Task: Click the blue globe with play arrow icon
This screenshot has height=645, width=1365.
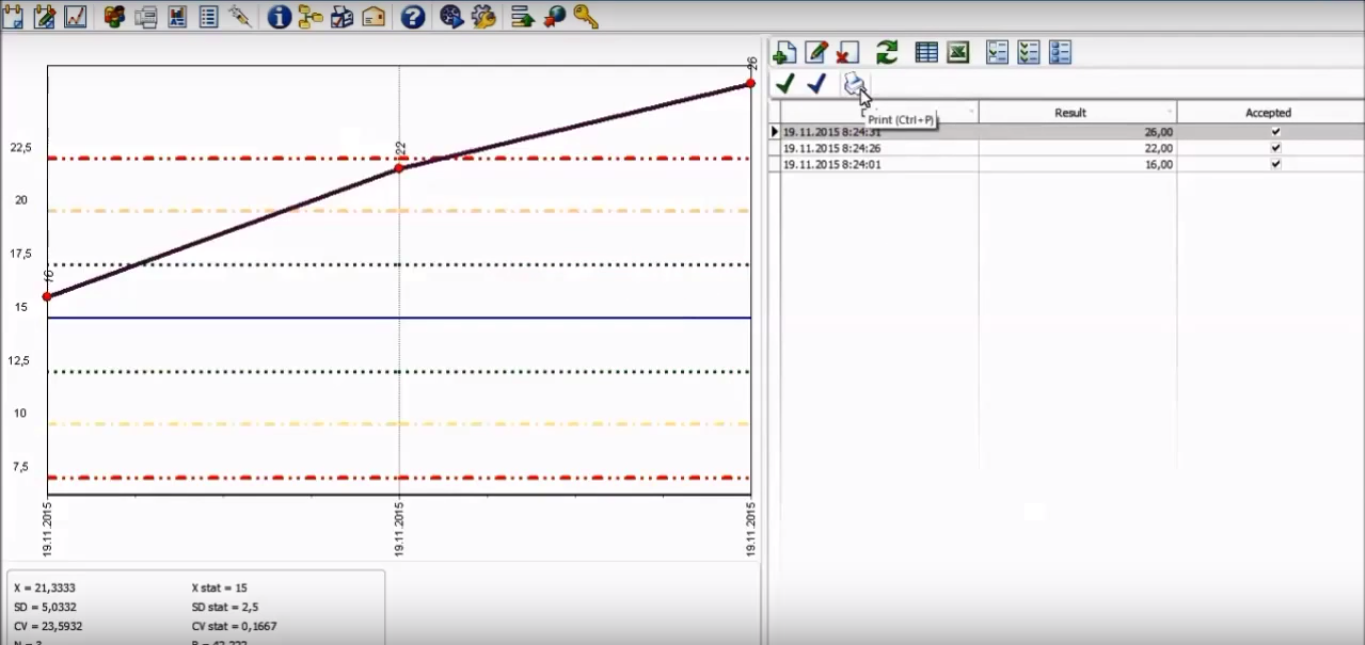Action: click(x=451, y=16)
